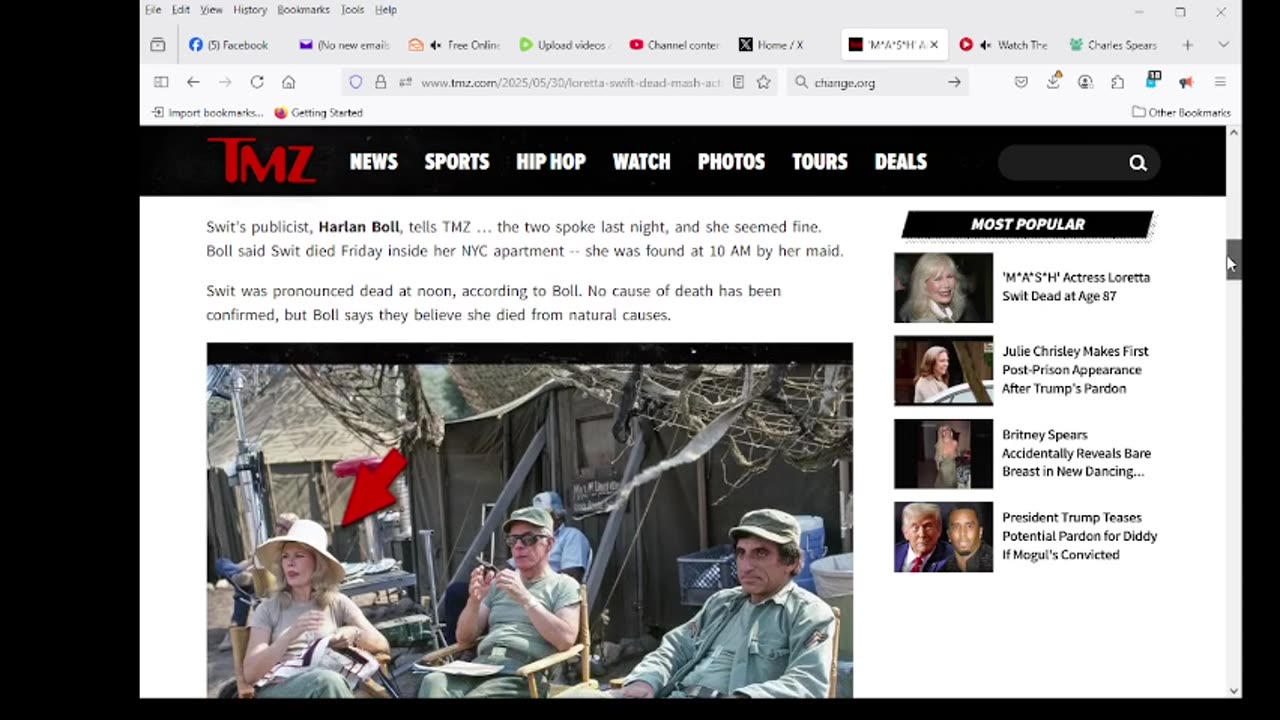Open the extensions puzzle icon
This screenshot has height=720, width=1280.
click(1118, 82)
